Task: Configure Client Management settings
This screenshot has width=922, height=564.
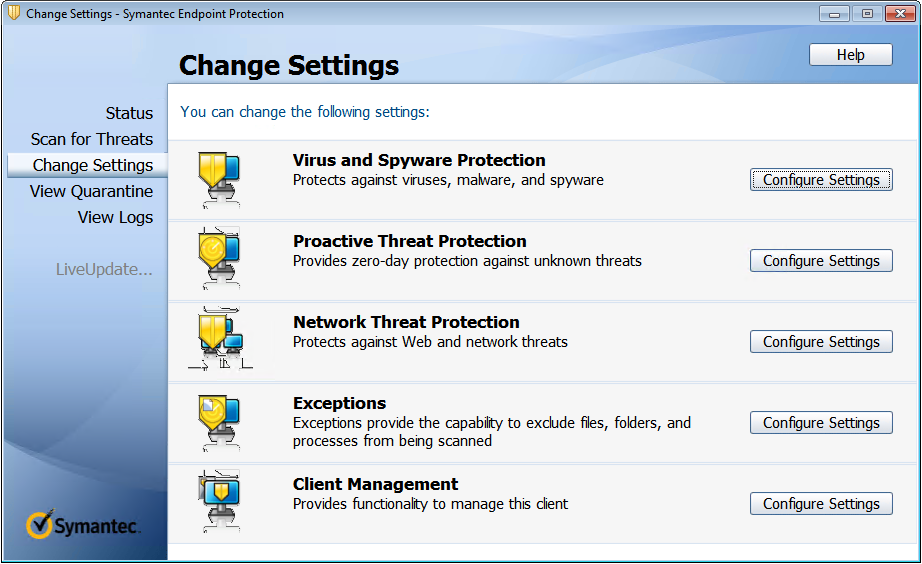Action: pos(821,504)
